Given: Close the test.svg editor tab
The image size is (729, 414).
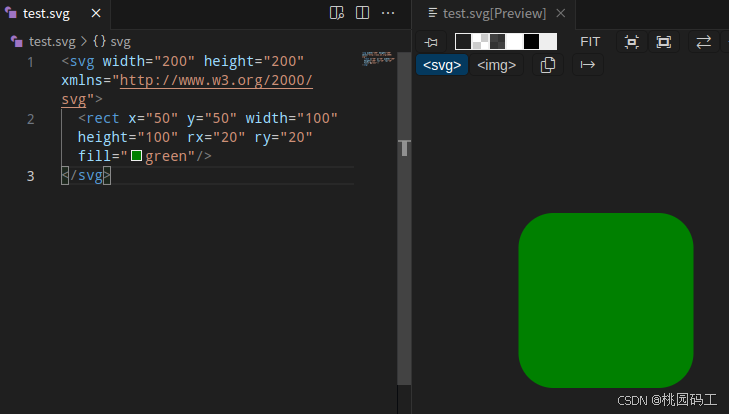Looking at the screenshot, I should 96,13.
